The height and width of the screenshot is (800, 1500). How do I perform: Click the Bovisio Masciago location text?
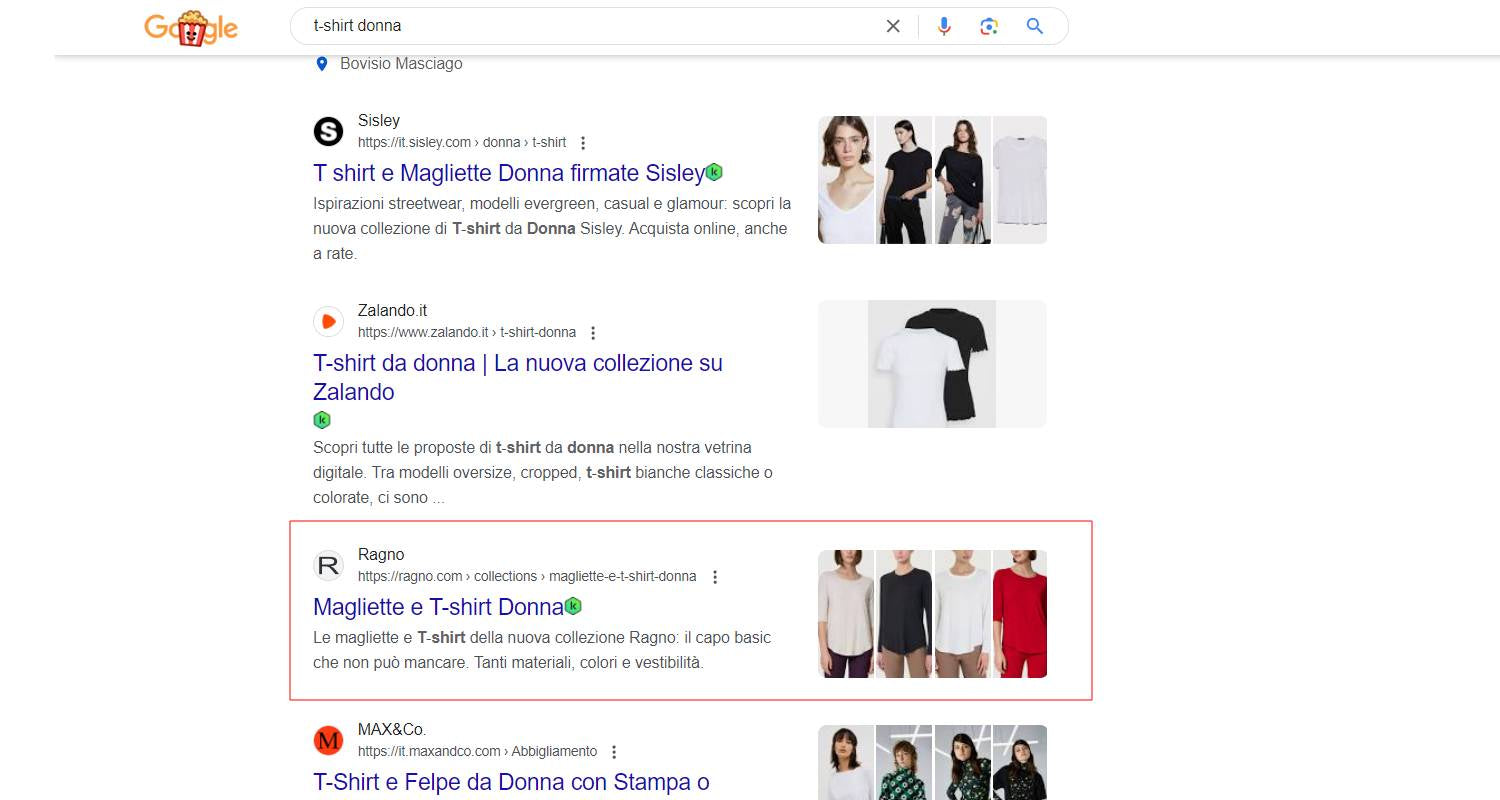[401, 63]
